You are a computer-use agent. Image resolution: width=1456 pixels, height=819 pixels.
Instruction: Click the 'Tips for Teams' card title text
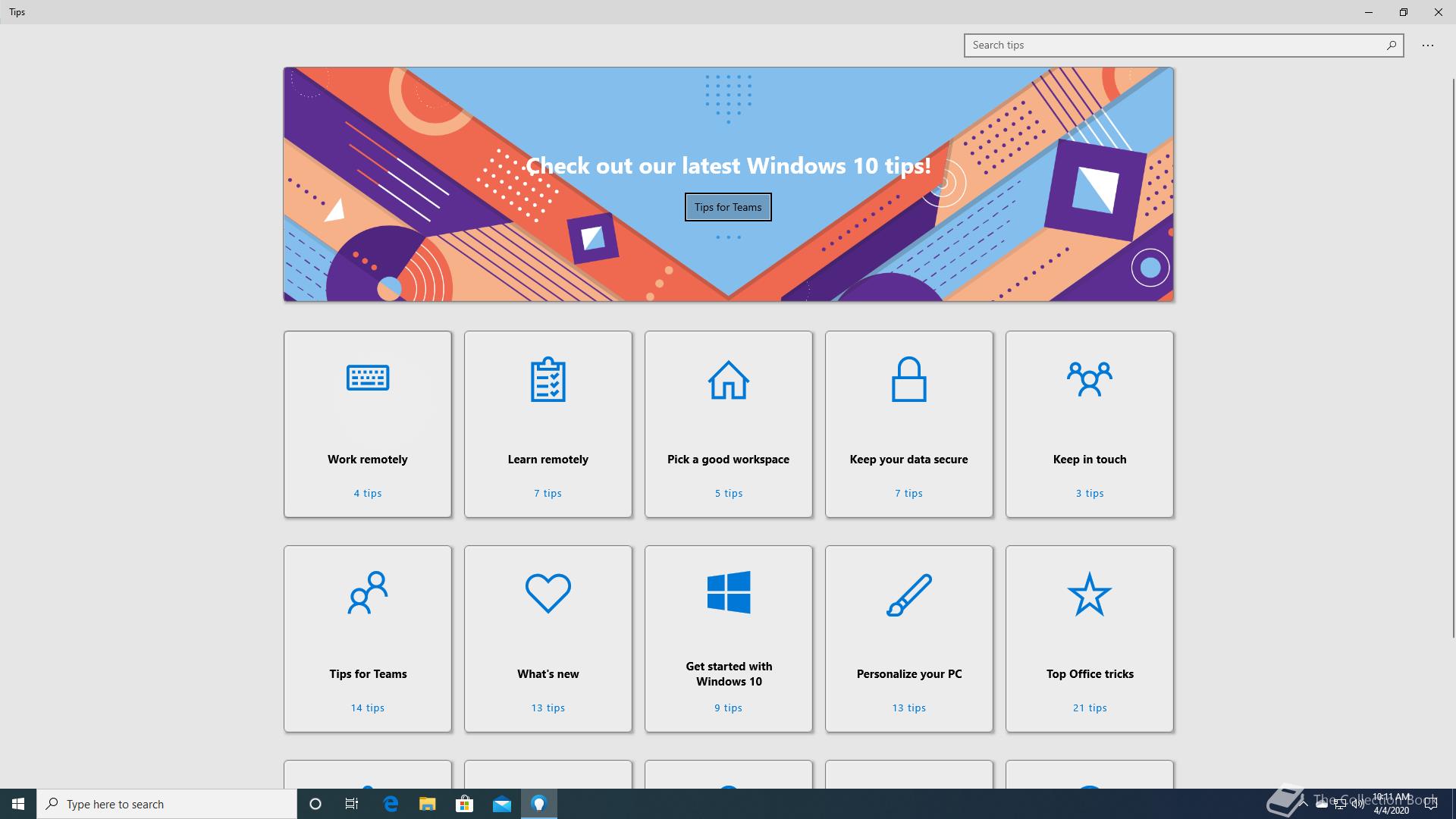368,674
